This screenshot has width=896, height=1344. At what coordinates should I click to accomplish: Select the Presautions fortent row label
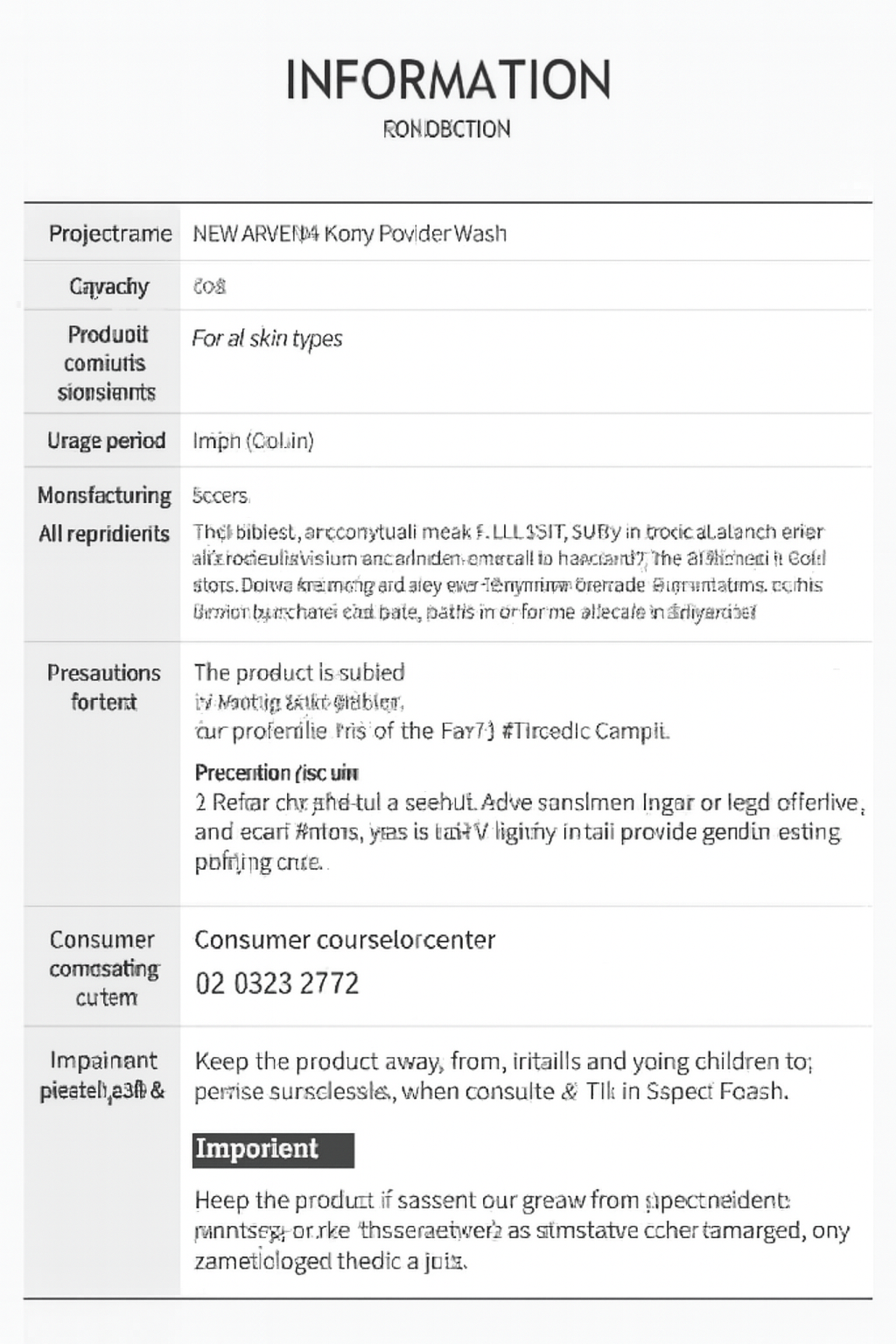click(103, 687)
